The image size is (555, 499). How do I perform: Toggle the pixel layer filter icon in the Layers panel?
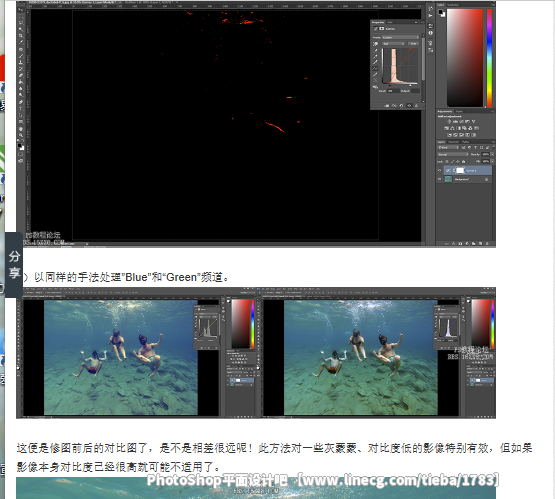[464, 147]
